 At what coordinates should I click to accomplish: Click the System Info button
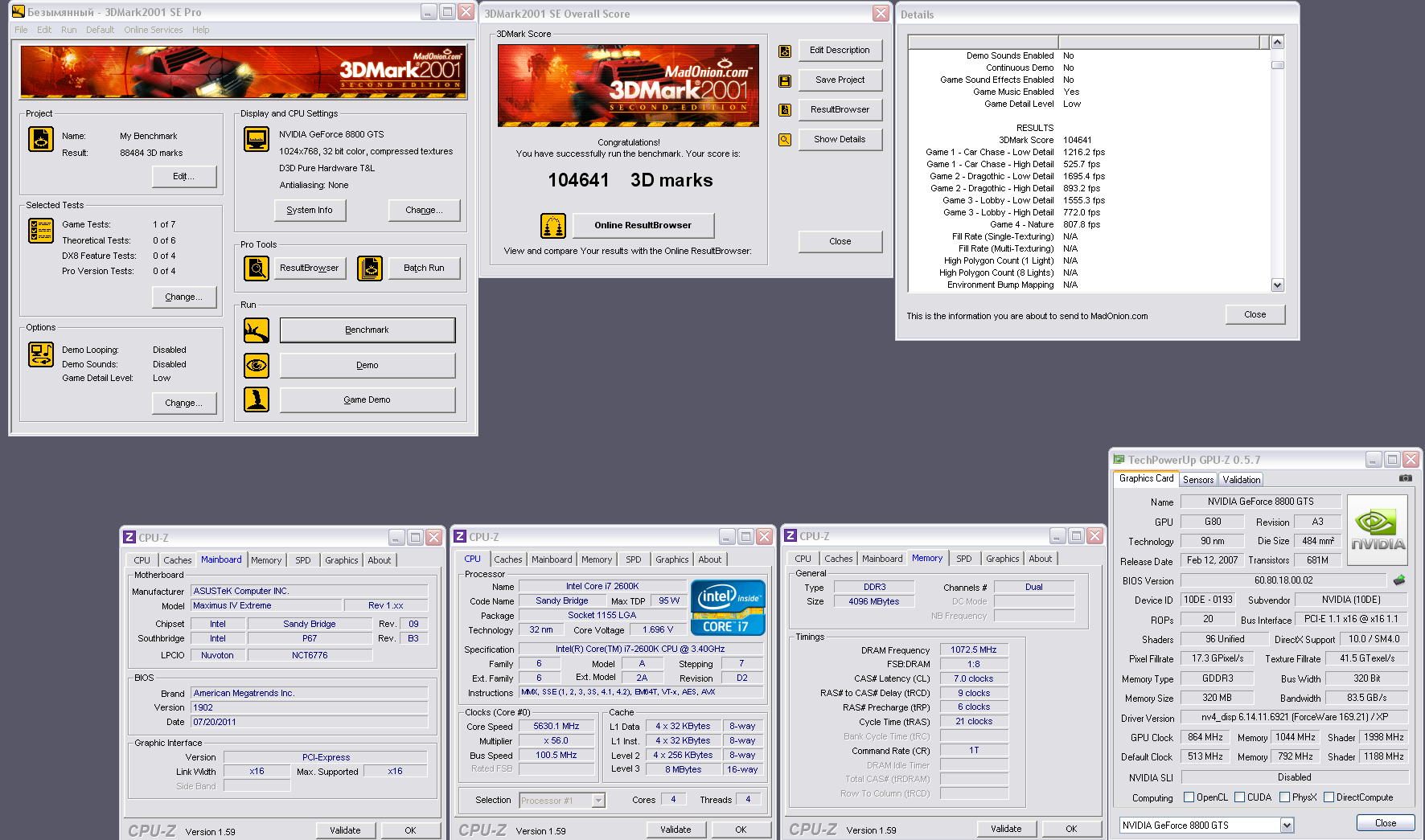click(x=310, y=211)
